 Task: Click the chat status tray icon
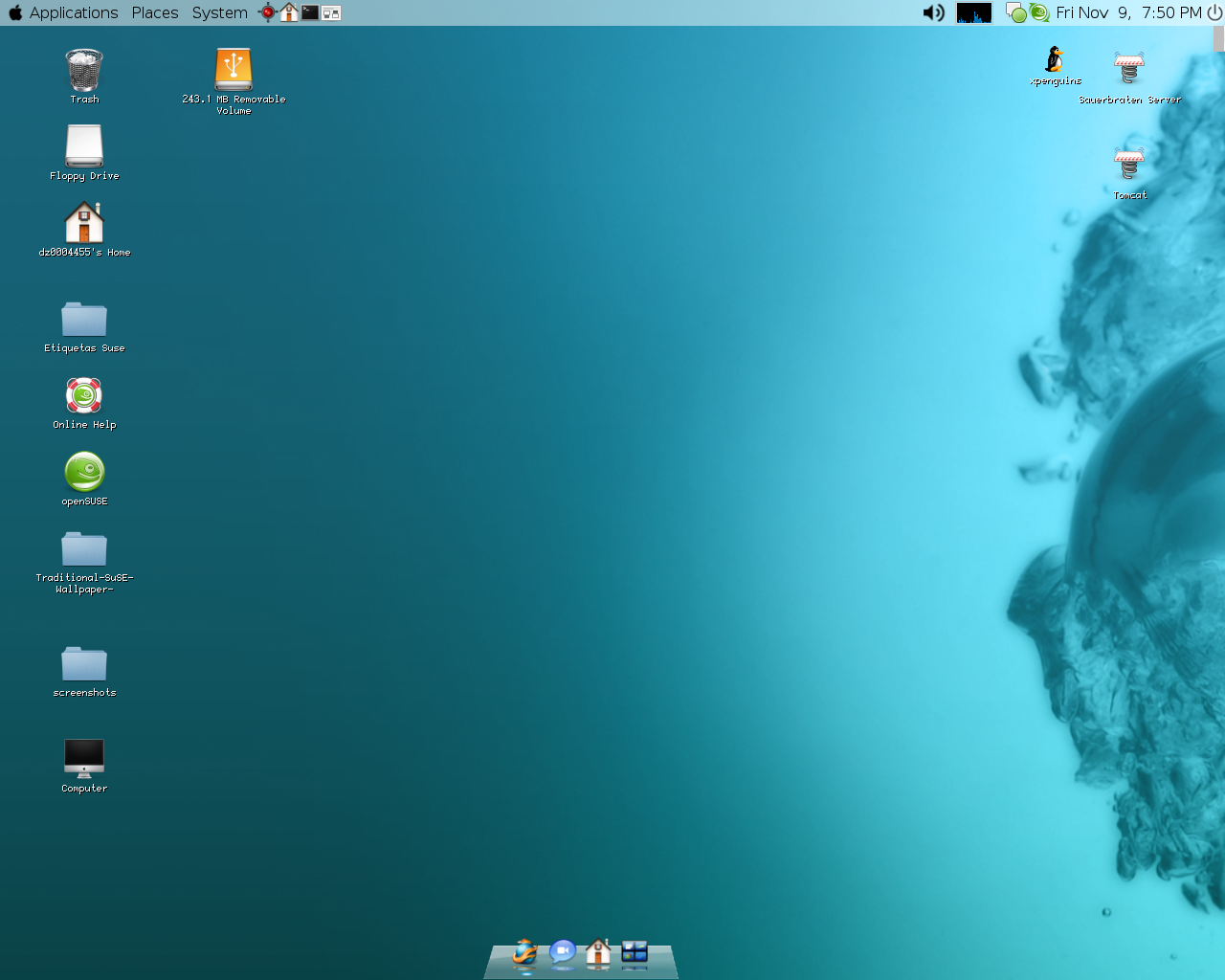pyautogui.click(x=1016, y=12)
